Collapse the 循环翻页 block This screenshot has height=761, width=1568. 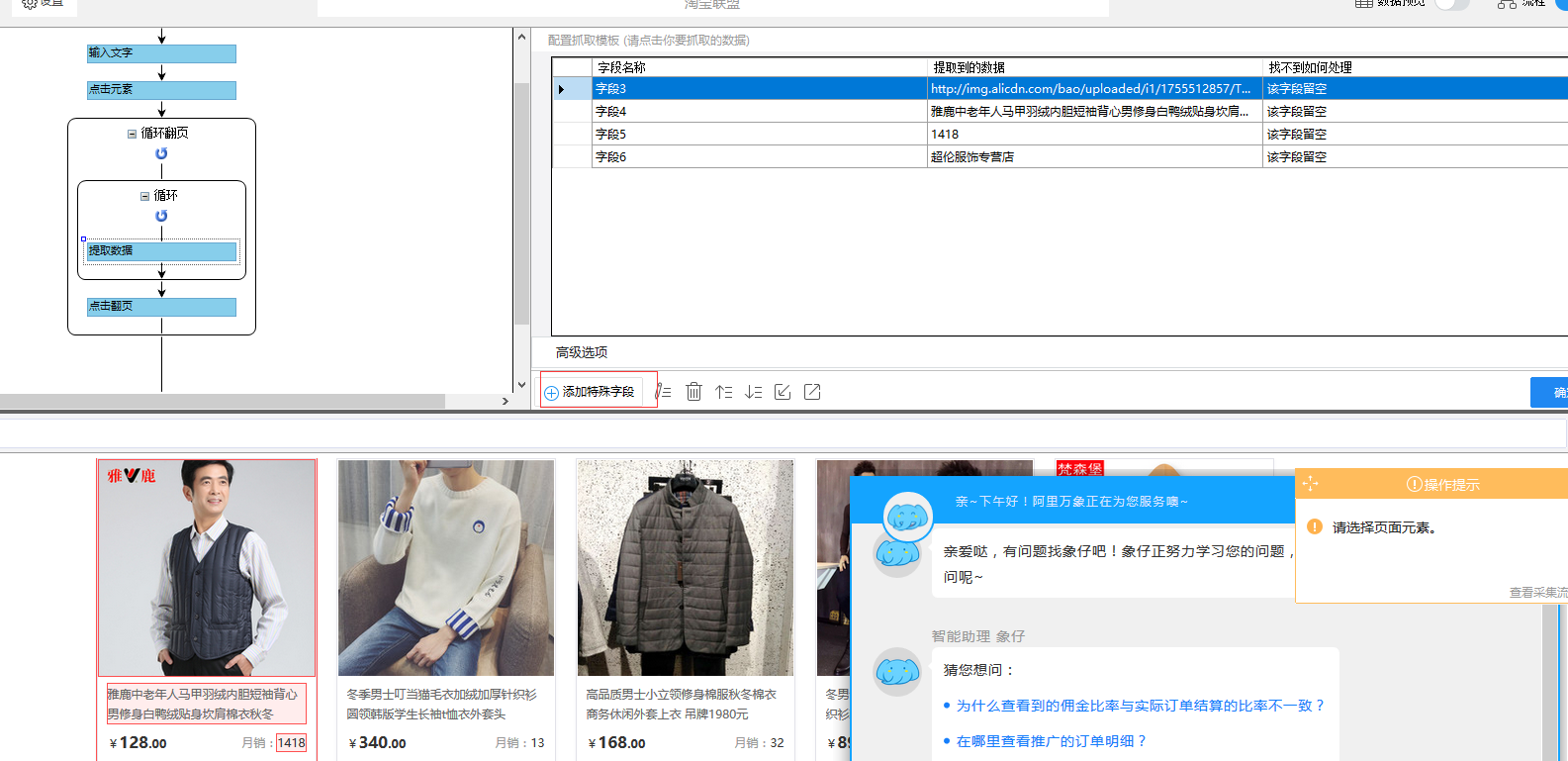132,134
